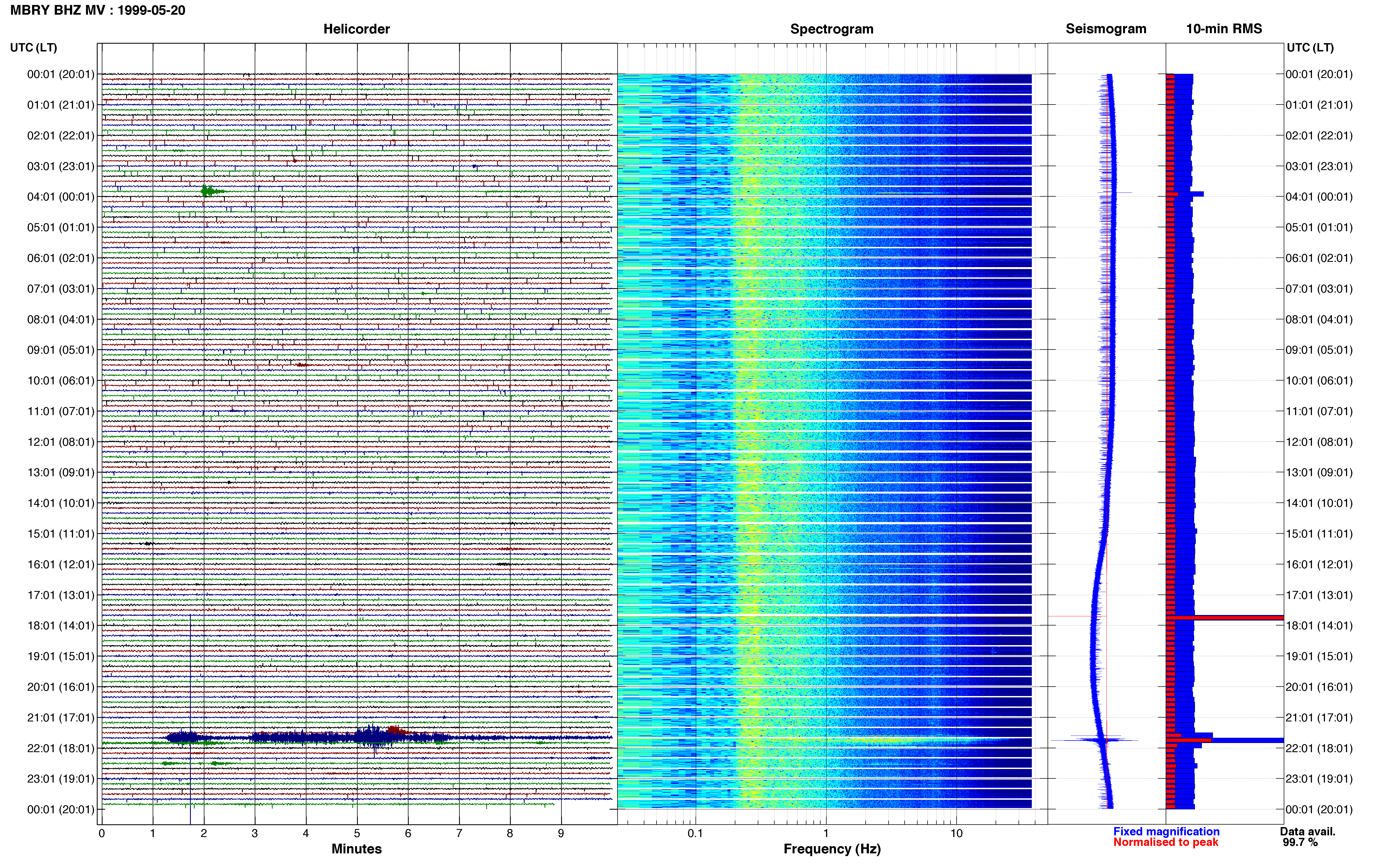Click the 02:01 (22:01) label beside the RMS panel
The image size is (1388, 868).
click(1319, 135)
